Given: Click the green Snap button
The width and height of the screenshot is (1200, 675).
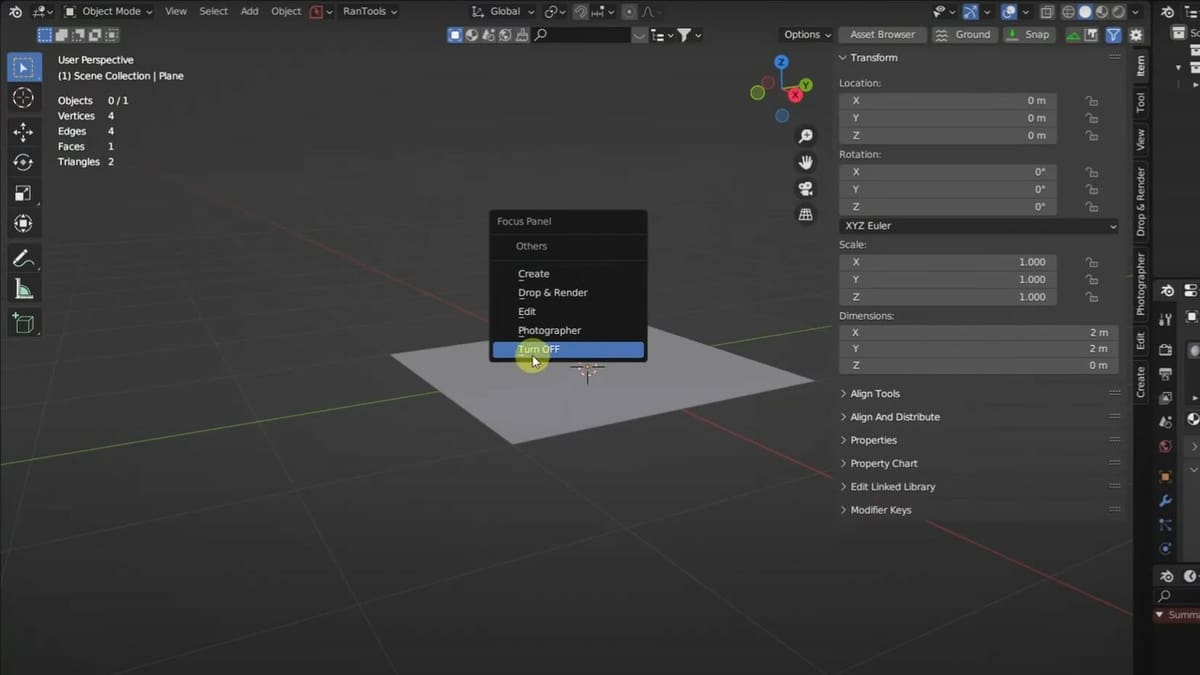Looking at the screenshot, I should pos(1029,34).
